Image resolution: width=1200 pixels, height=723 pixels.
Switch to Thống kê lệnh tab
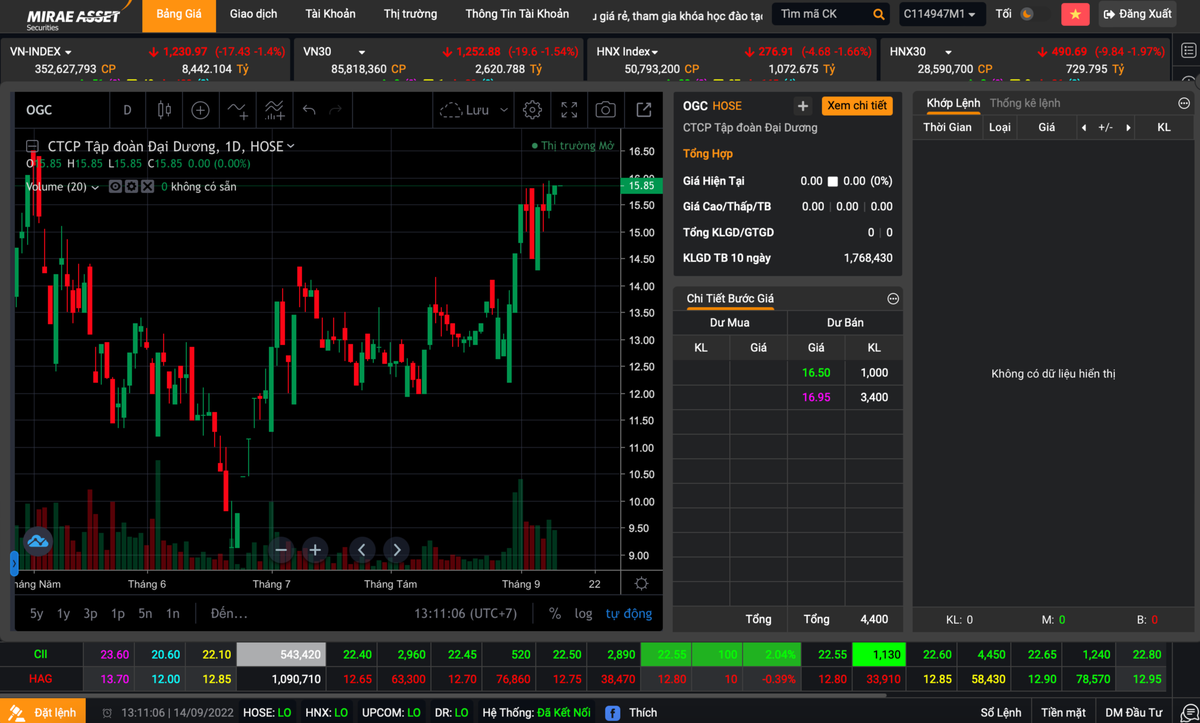click(x=1024, y=103)
